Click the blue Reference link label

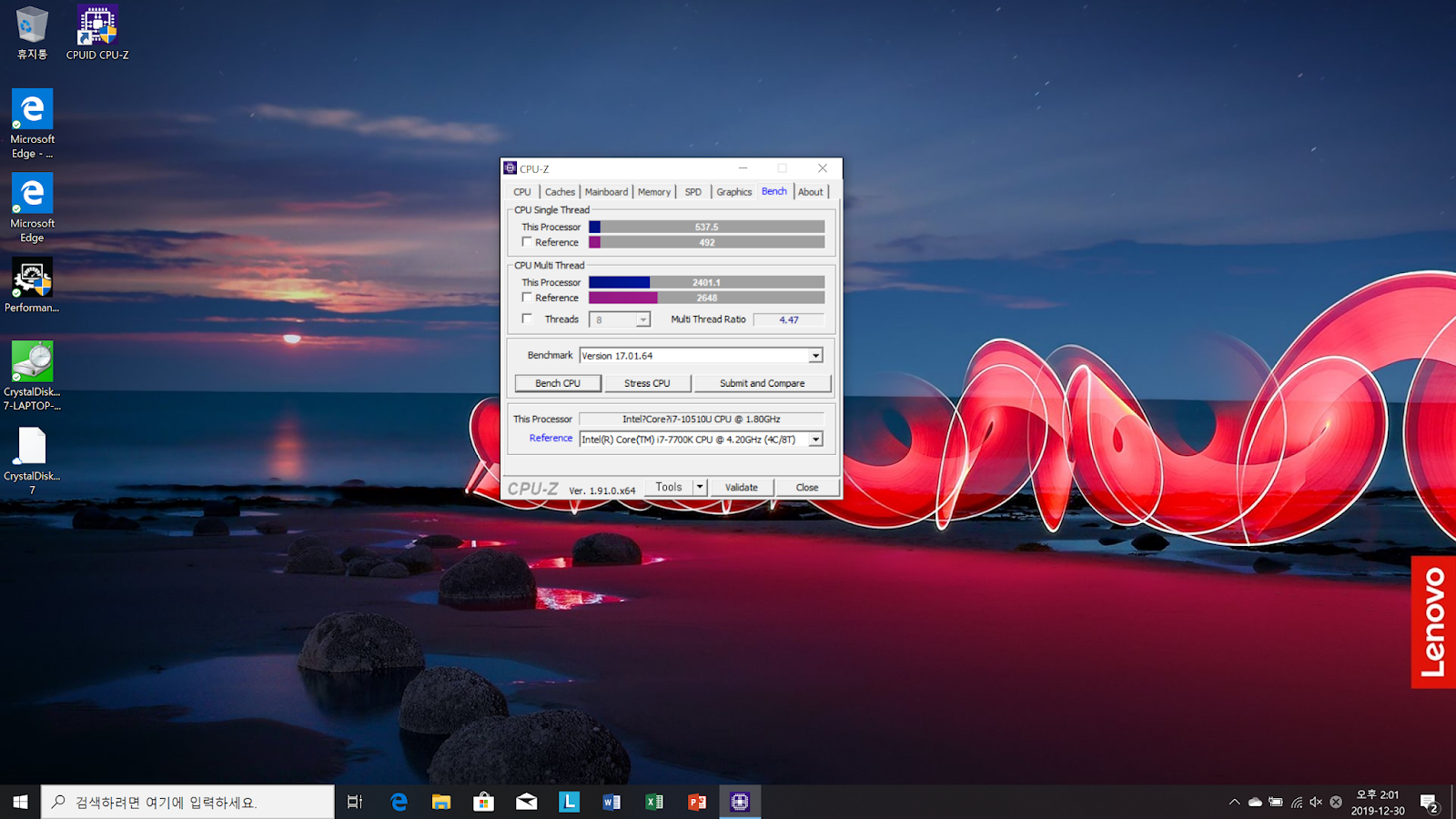[551, 438]
